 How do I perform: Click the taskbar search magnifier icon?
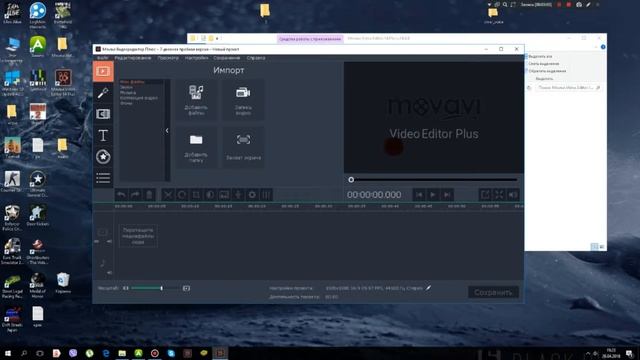tap(24, 353)
